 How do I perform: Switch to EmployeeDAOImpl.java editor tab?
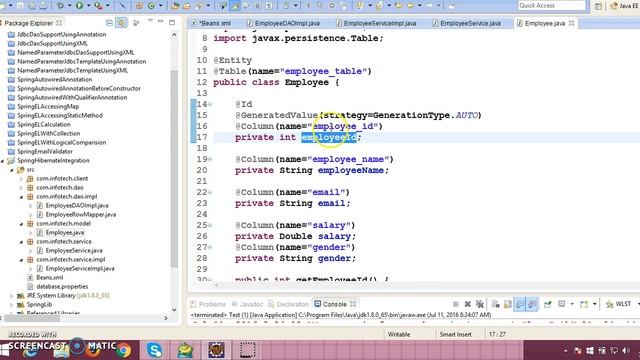point(284,23)
